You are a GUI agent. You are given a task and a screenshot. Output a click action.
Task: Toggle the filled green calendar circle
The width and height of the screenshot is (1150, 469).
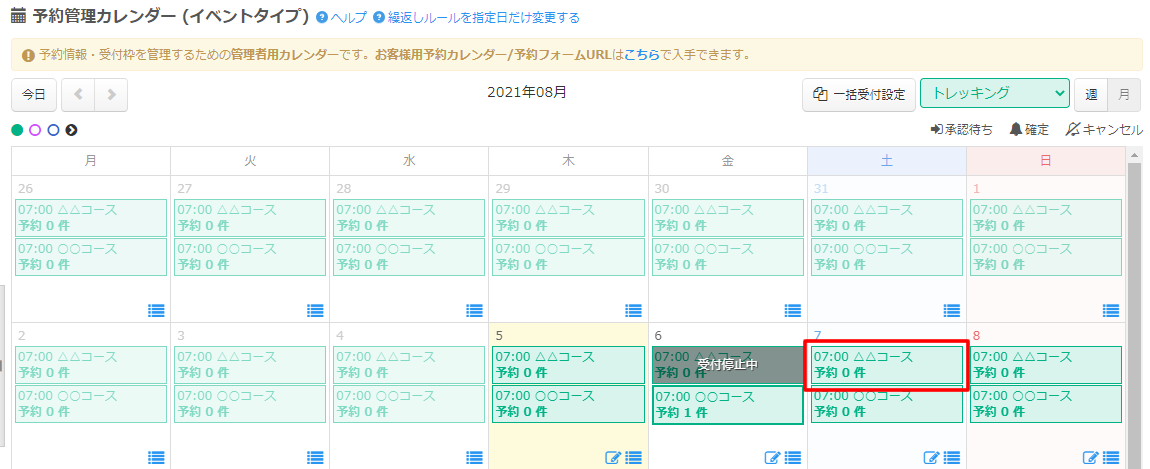[17, 130]
